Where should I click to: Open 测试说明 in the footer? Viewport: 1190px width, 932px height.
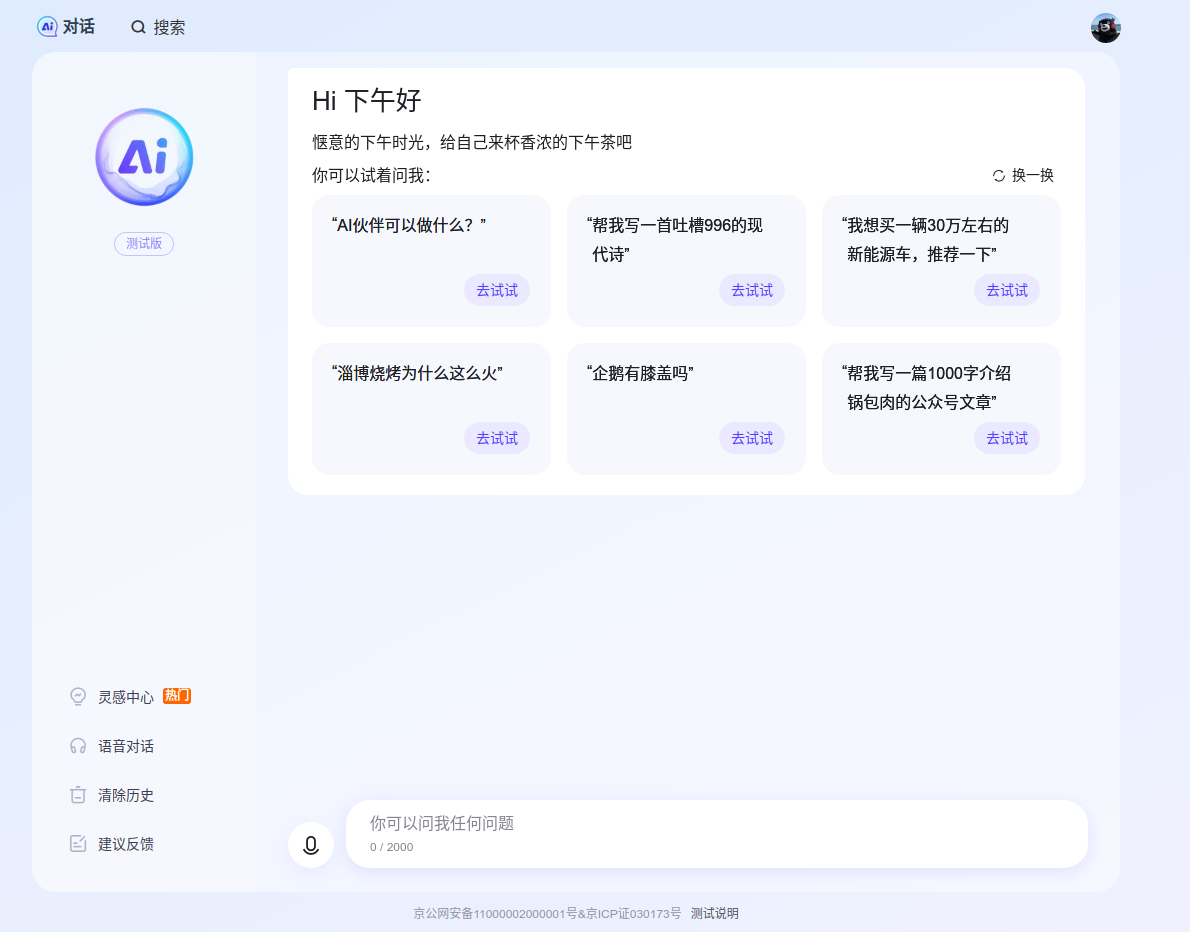pyautogui.click(x=714, y=913)
